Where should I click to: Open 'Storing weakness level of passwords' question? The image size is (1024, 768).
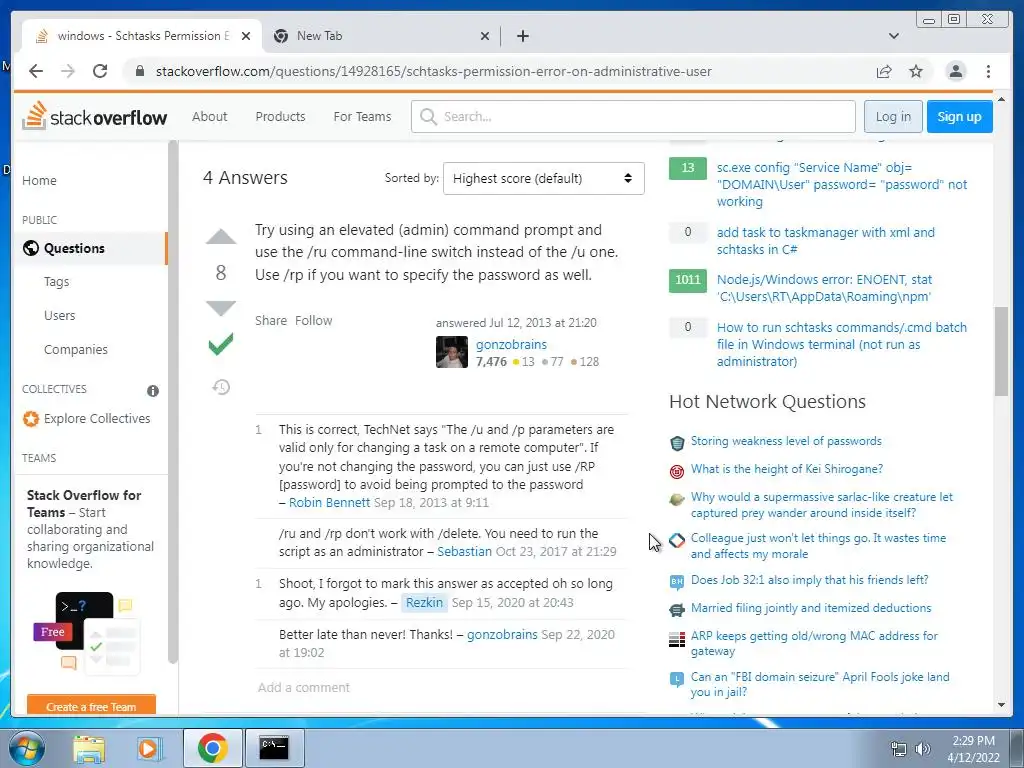tap(786, 441)
